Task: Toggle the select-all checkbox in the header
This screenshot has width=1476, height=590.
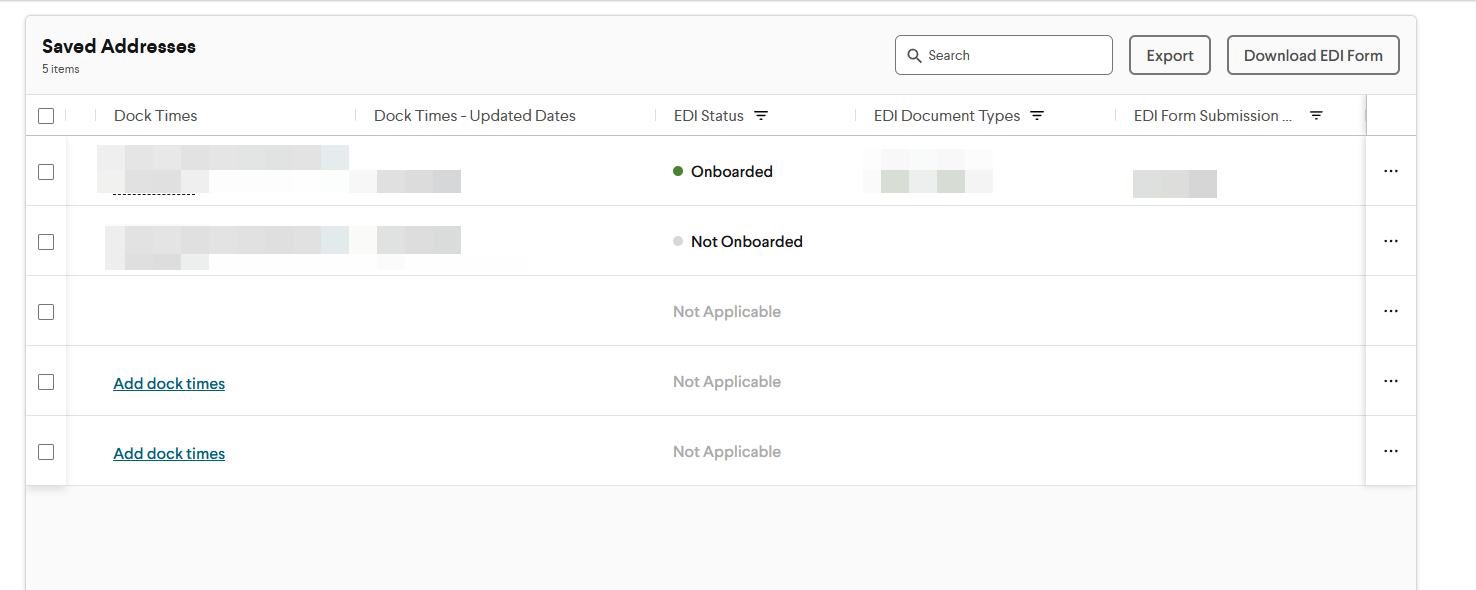Action: (46, 116)
